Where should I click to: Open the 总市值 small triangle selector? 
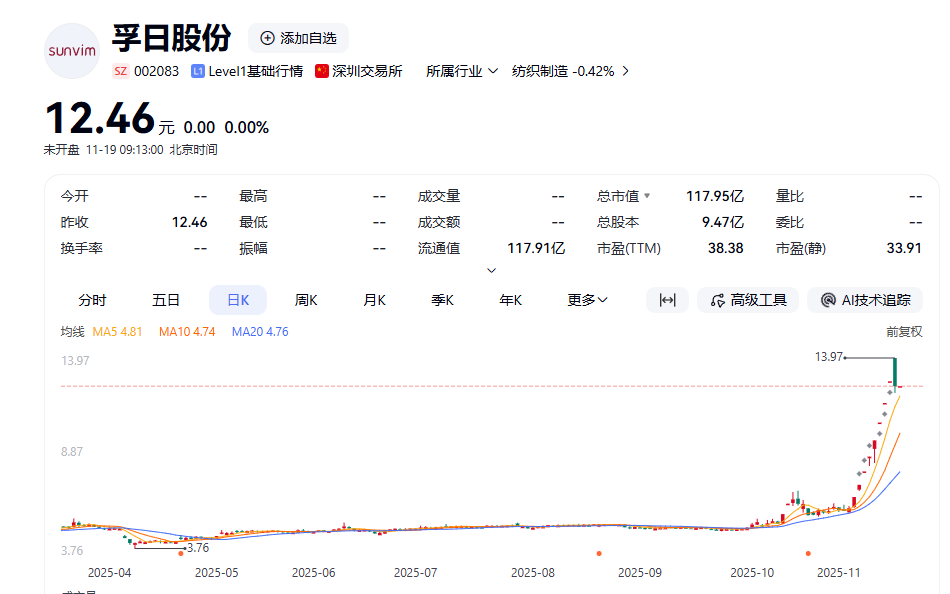[x=647, y=196]
